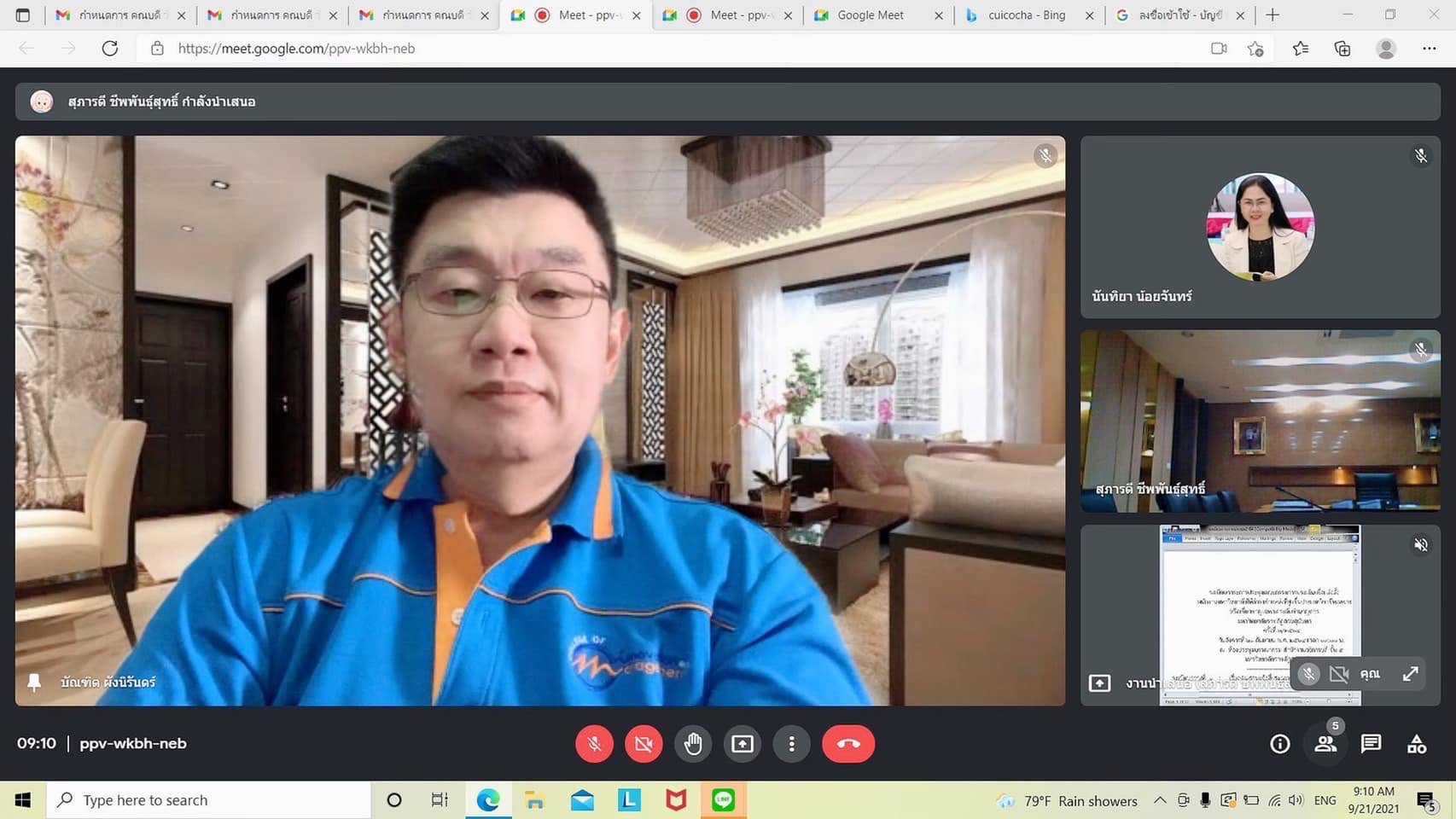Open the meeting details info icon
Image resolution: width=1456 pixels, height=819 pixels.
tap(1279, 744)
